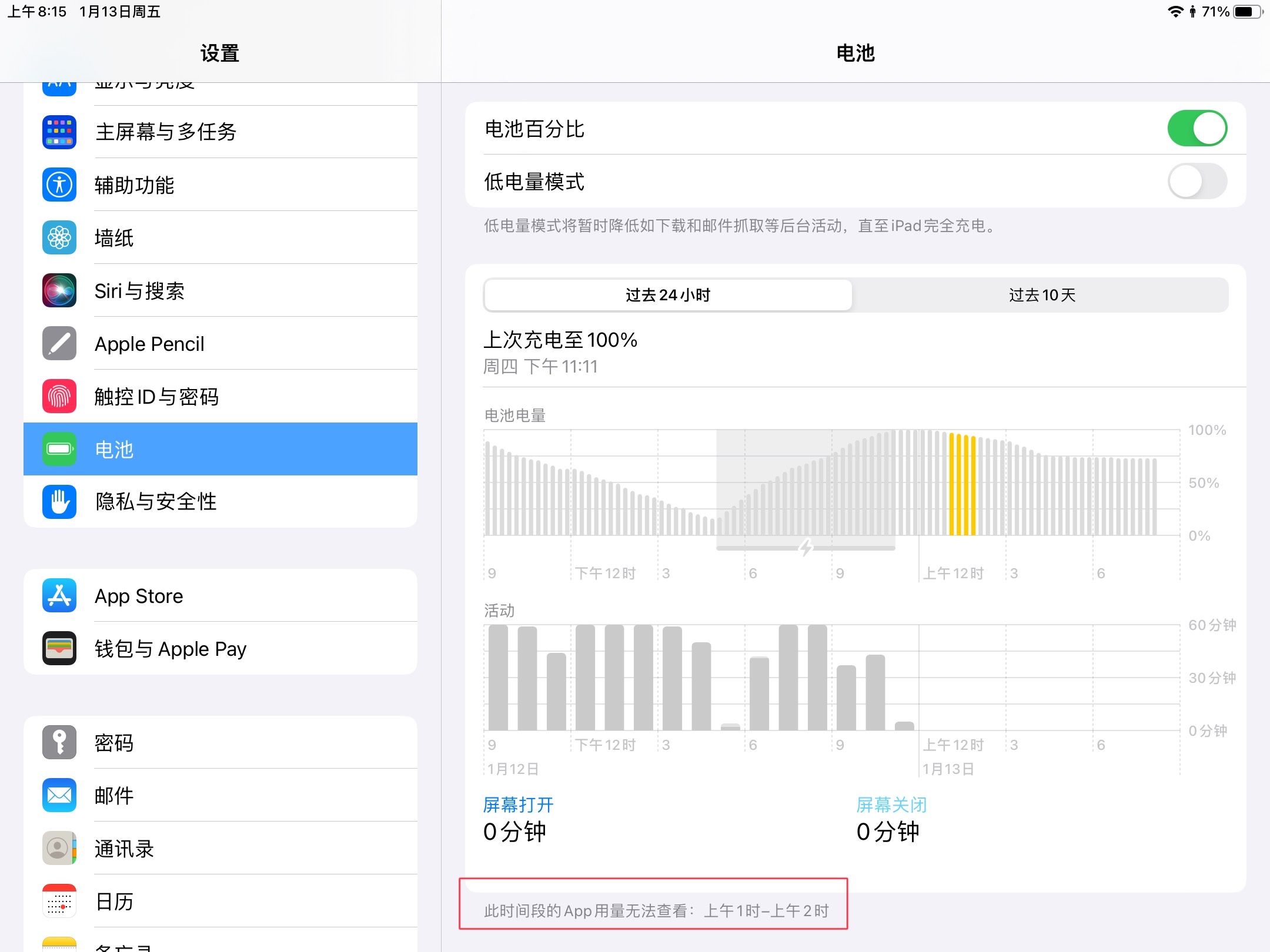This screenshot has height=952, width=1270.
Task: Open Touch ID fingerprint icon
Action: [x=59, y=396]
